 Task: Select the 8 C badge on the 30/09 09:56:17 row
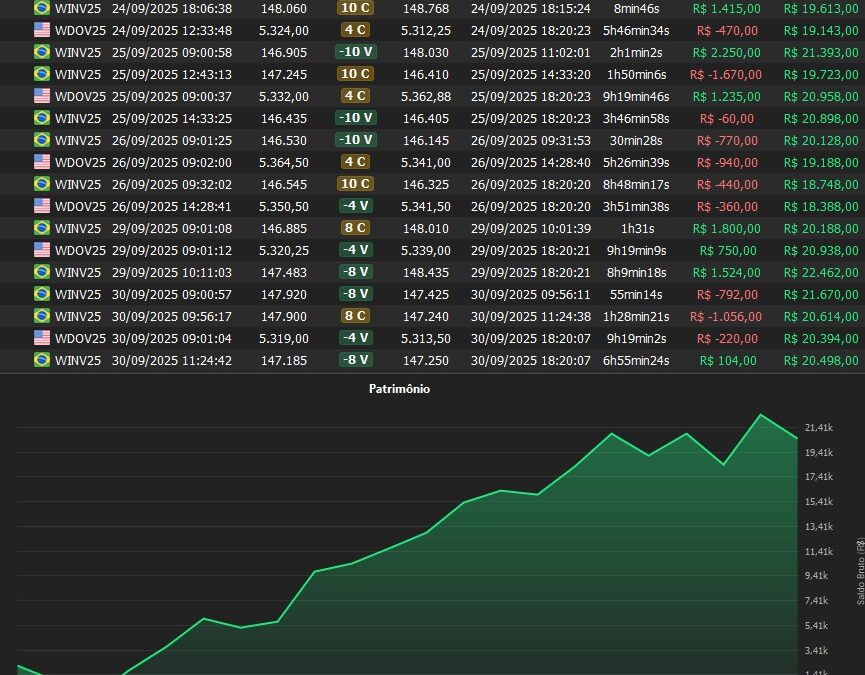tap(355, 316)
